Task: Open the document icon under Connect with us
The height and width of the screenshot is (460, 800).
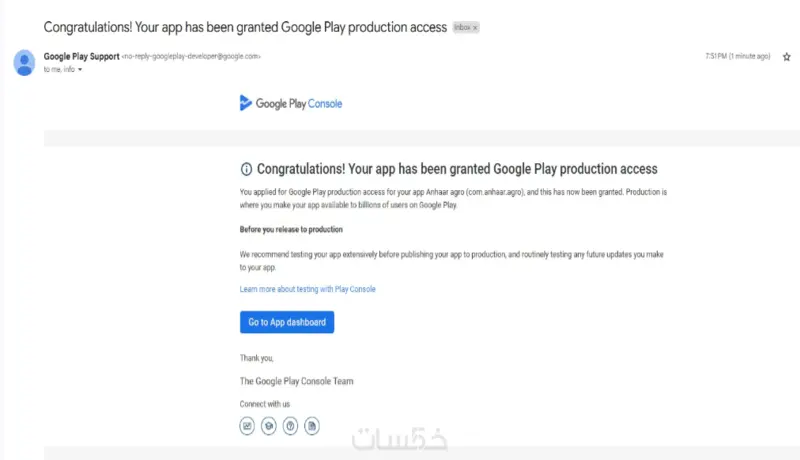Action: coord(312,426)
